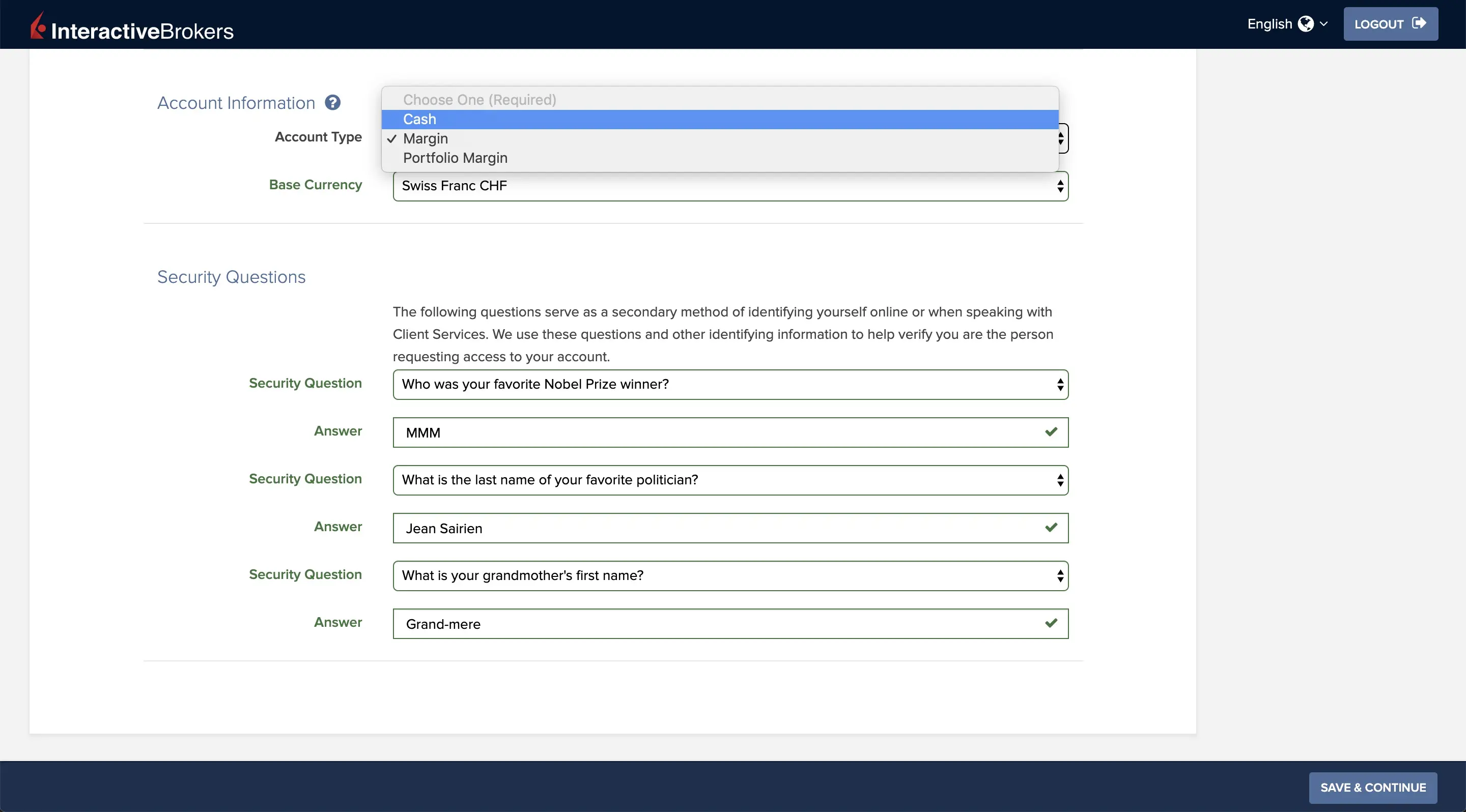Click the answer field containing MMM
Screen dimensions: 1466x812
730,433
